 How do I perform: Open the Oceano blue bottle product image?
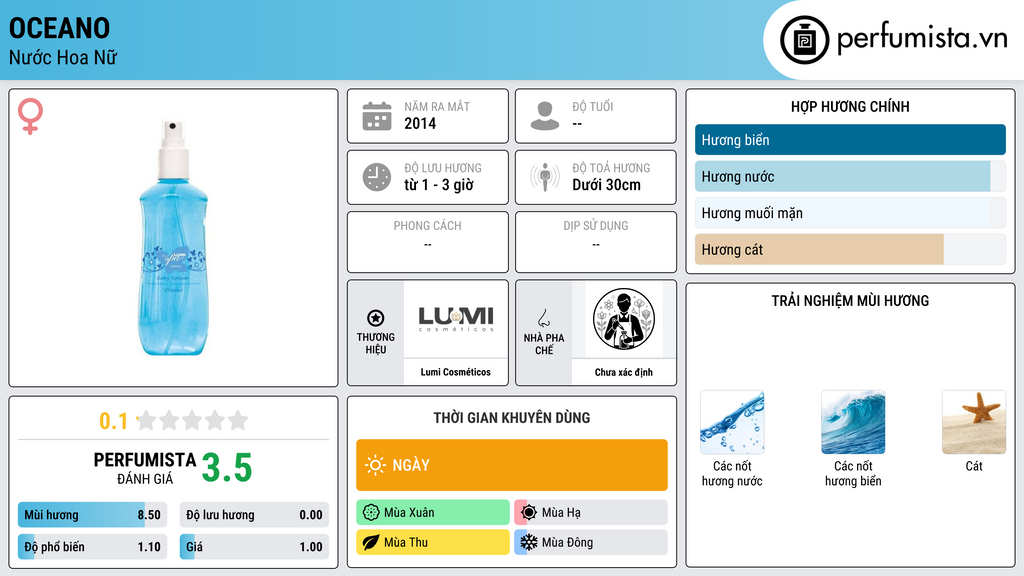[x=173, y=236]
